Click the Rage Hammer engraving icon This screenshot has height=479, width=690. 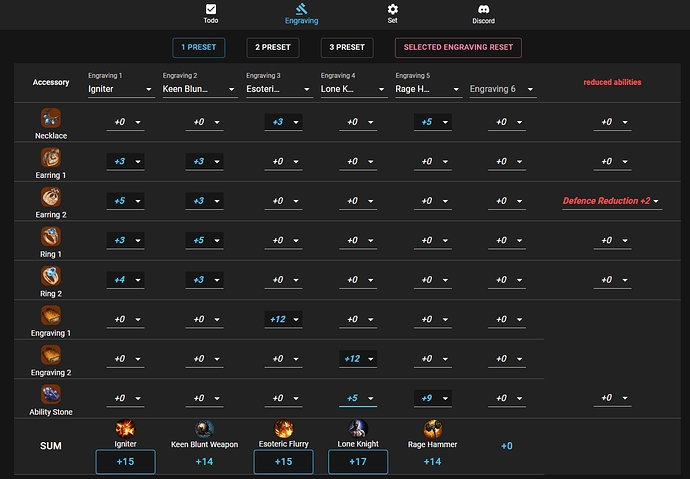pos(433,429)
